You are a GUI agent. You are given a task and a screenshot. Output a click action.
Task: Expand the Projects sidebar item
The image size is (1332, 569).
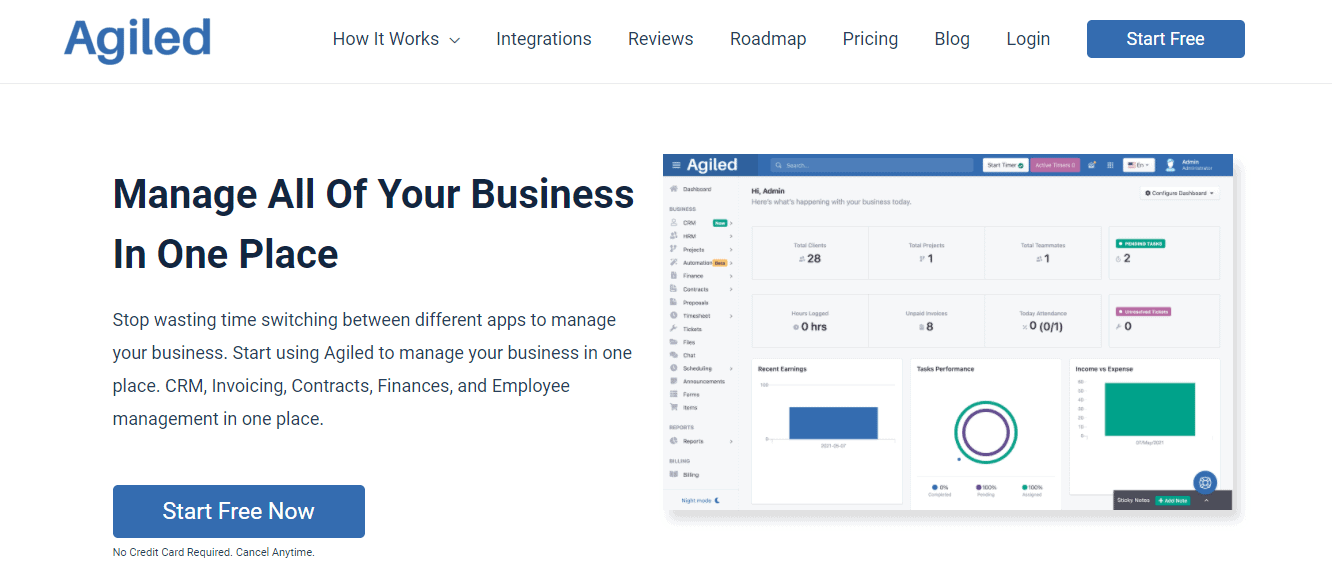(x=700, y=249)
